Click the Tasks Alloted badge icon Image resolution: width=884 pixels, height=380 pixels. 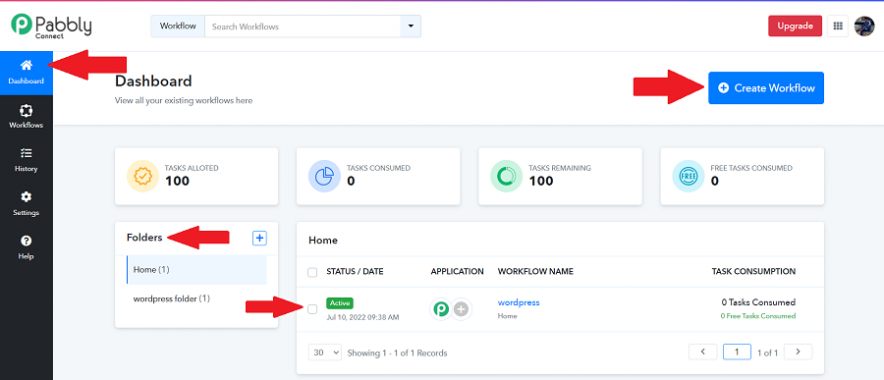click(x=143, y=176)
